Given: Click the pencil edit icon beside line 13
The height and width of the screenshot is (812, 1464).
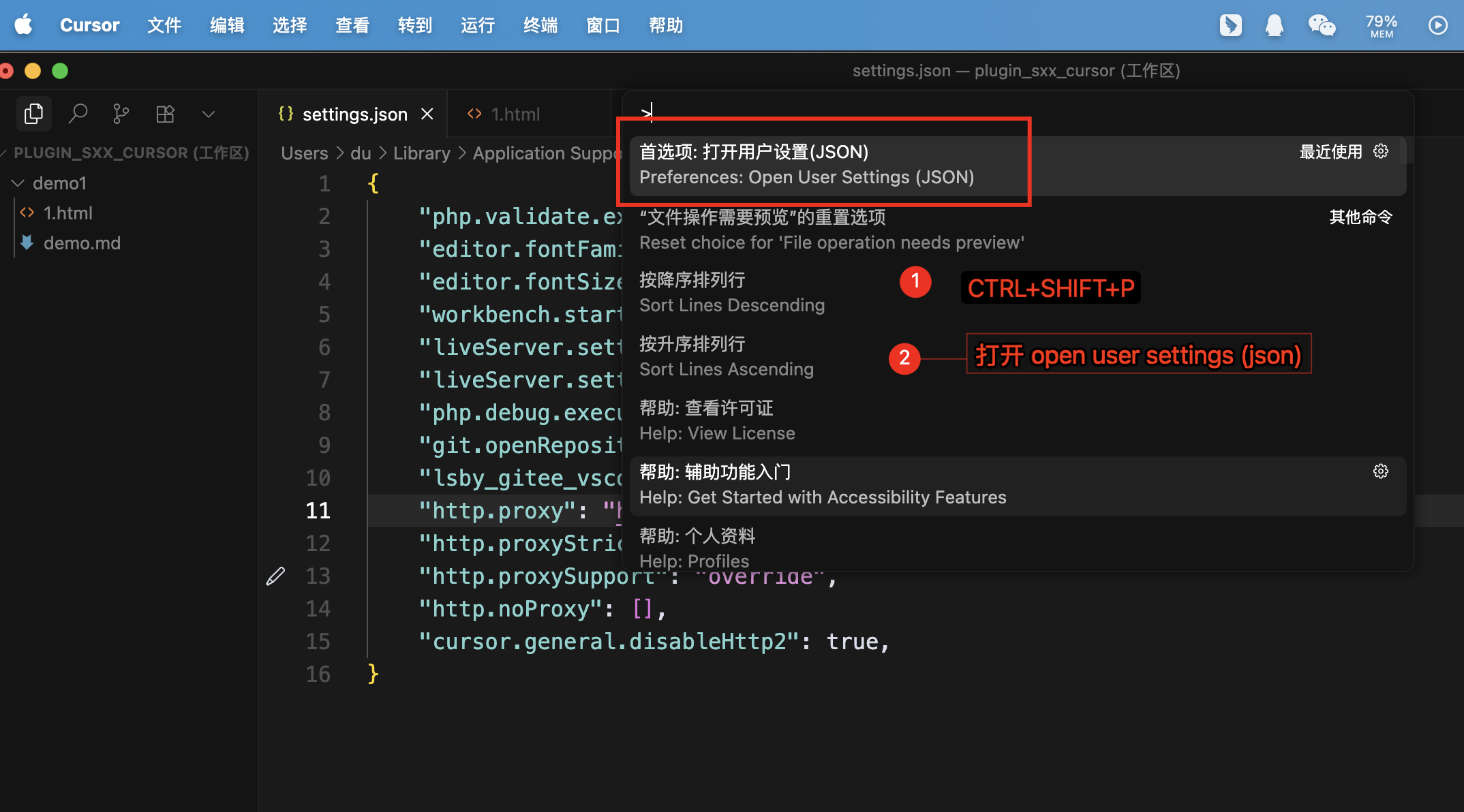Looking at the screenshot, I should 275,576.
